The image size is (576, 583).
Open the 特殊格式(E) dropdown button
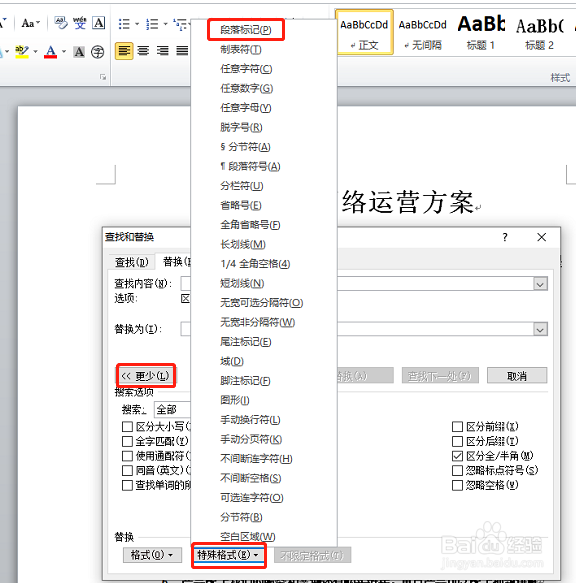tap(229, 555)
